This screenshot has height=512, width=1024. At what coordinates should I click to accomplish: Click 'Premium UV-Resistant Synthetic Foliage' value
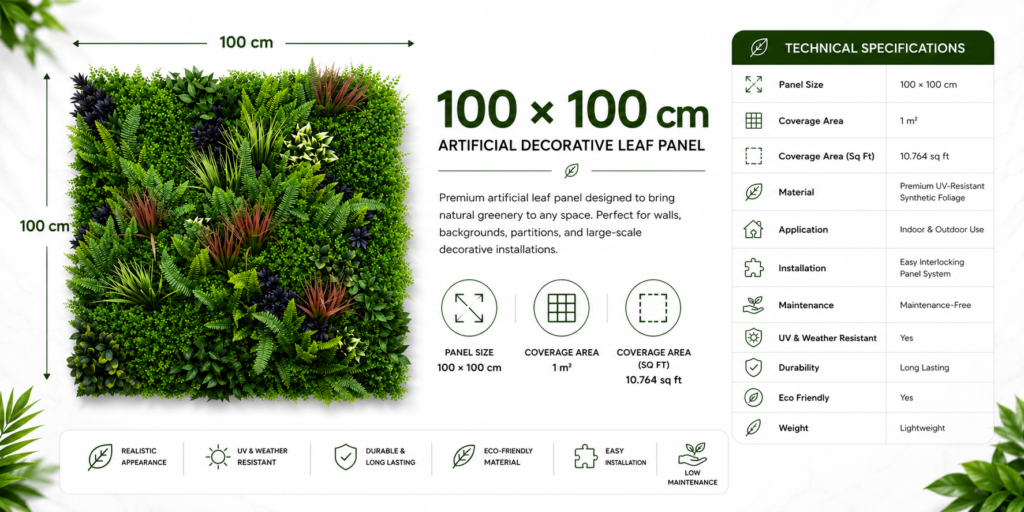942,192
